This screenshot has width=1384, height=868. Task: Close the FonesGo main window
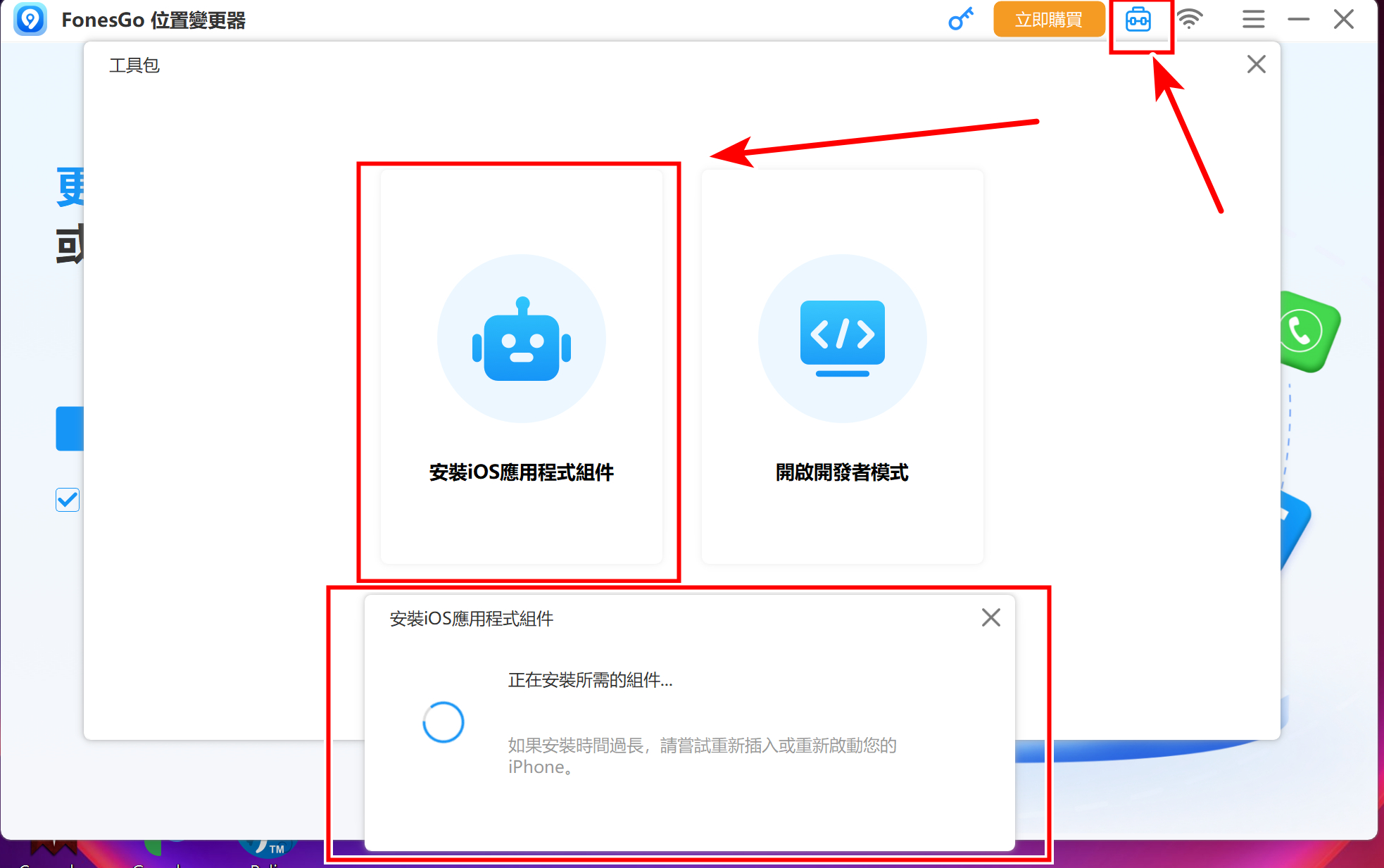pos(1344,19)
